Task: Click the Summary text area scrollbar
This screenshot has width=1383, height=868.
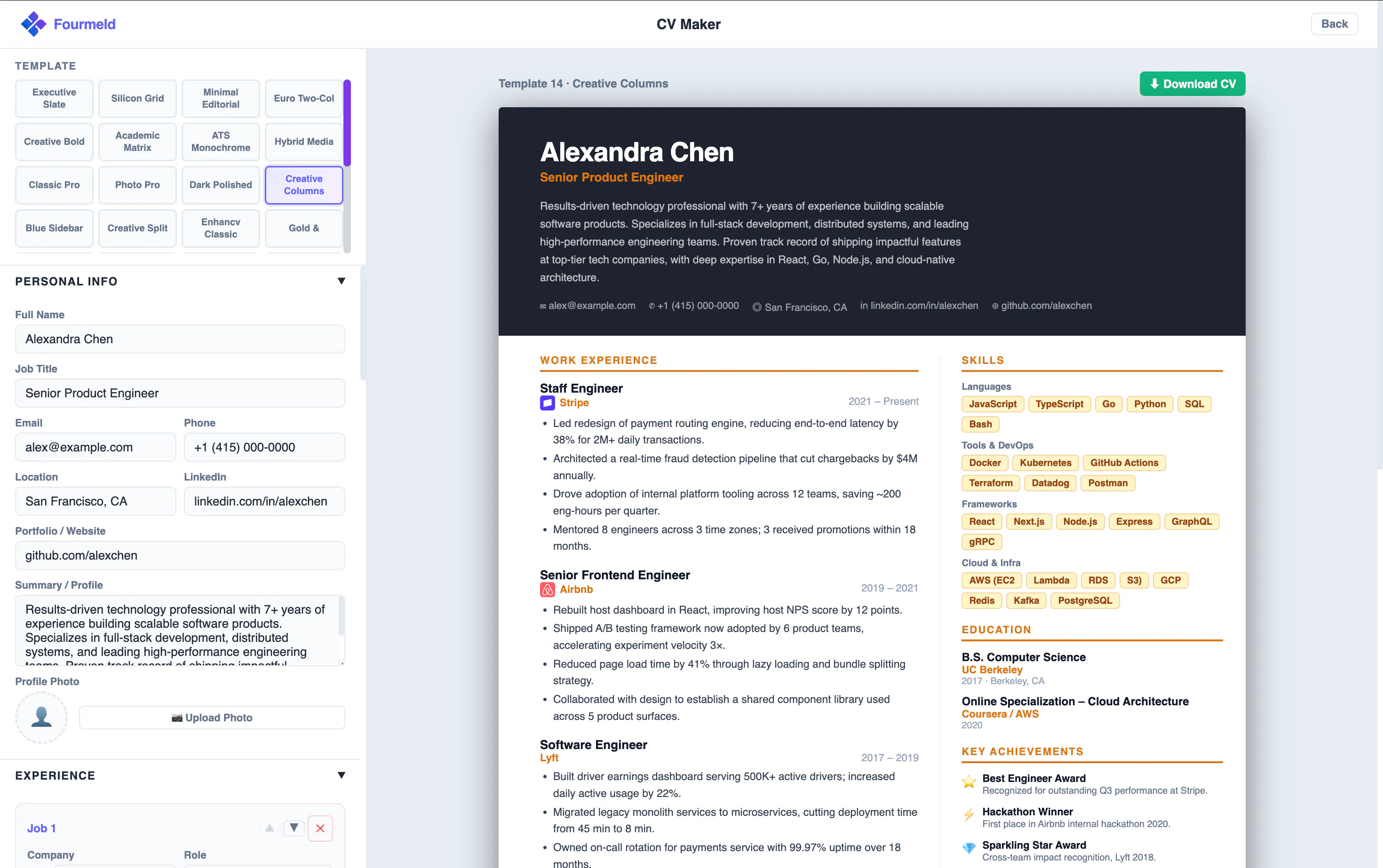Action: tap(342, 616)
